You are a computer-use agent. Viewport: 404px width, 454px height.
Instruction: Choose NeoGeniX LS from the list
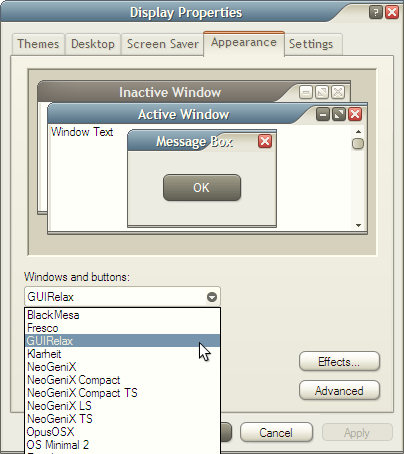[x=123, y=406]
